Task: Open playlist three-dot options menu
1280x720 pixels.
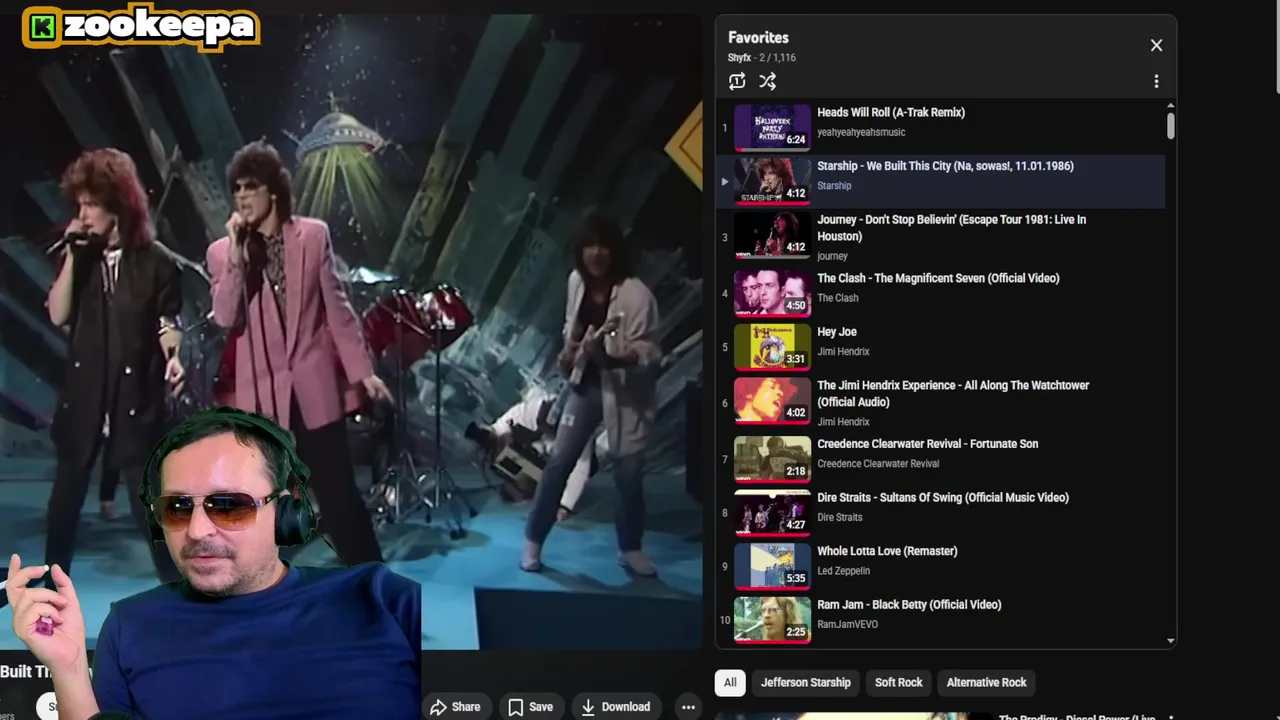Action: pos(1156,81)
